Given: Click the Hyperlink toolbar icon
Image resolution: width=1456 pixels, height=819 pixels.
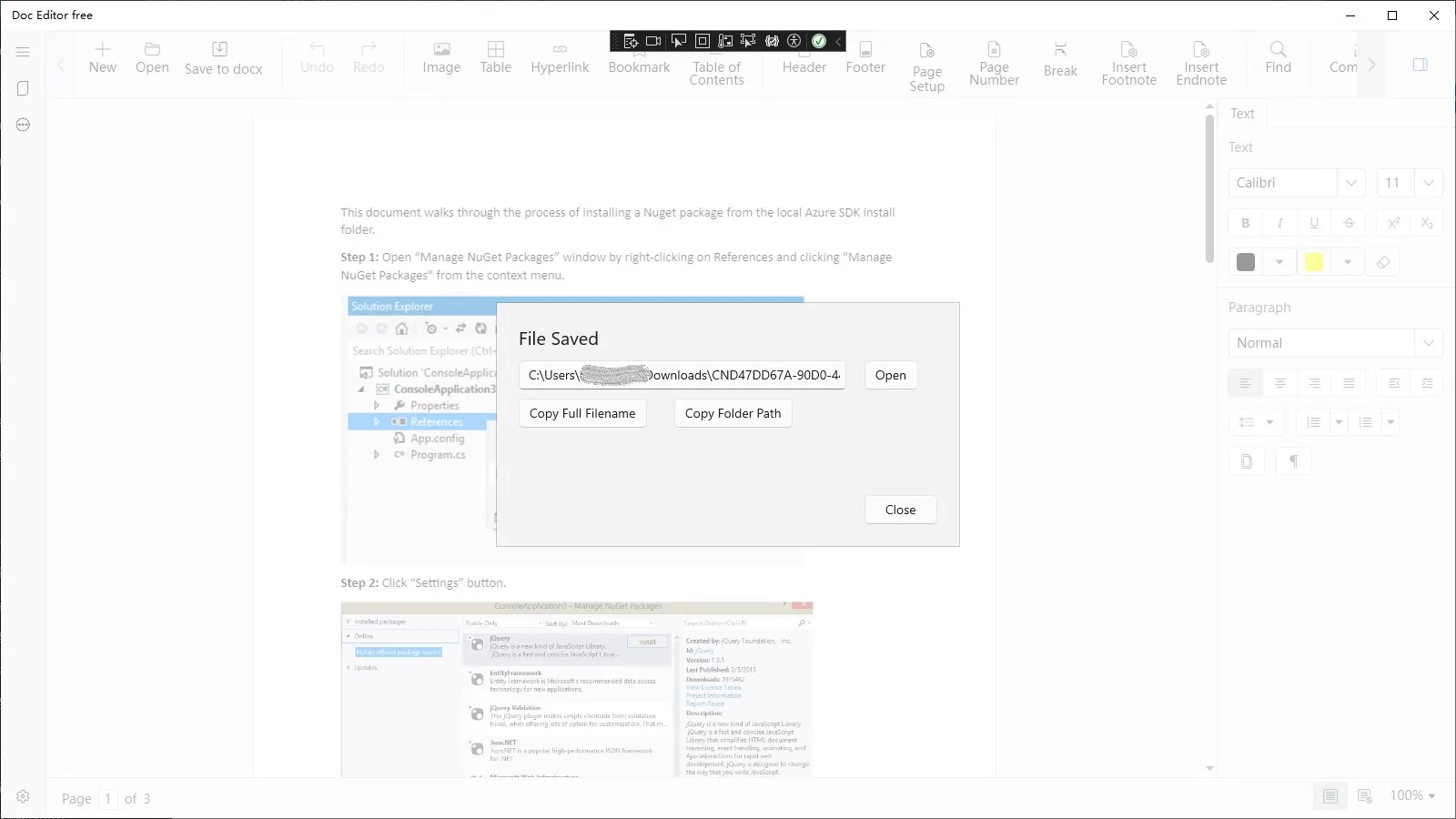Looking at the screenshot, I should tap(560, 57).
